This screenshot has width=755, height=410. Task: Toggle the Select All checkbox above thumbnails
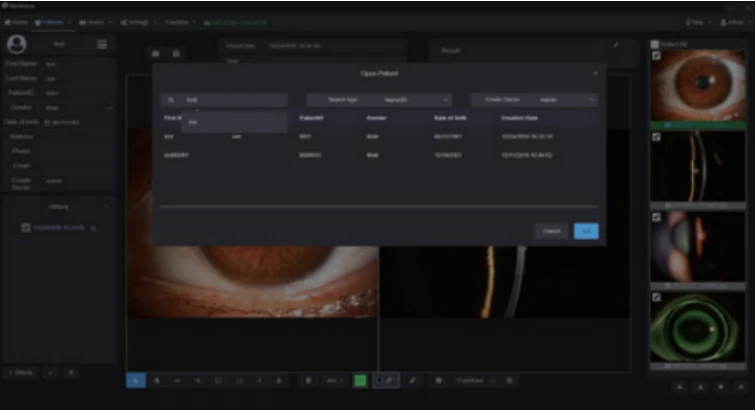point(655,44)
